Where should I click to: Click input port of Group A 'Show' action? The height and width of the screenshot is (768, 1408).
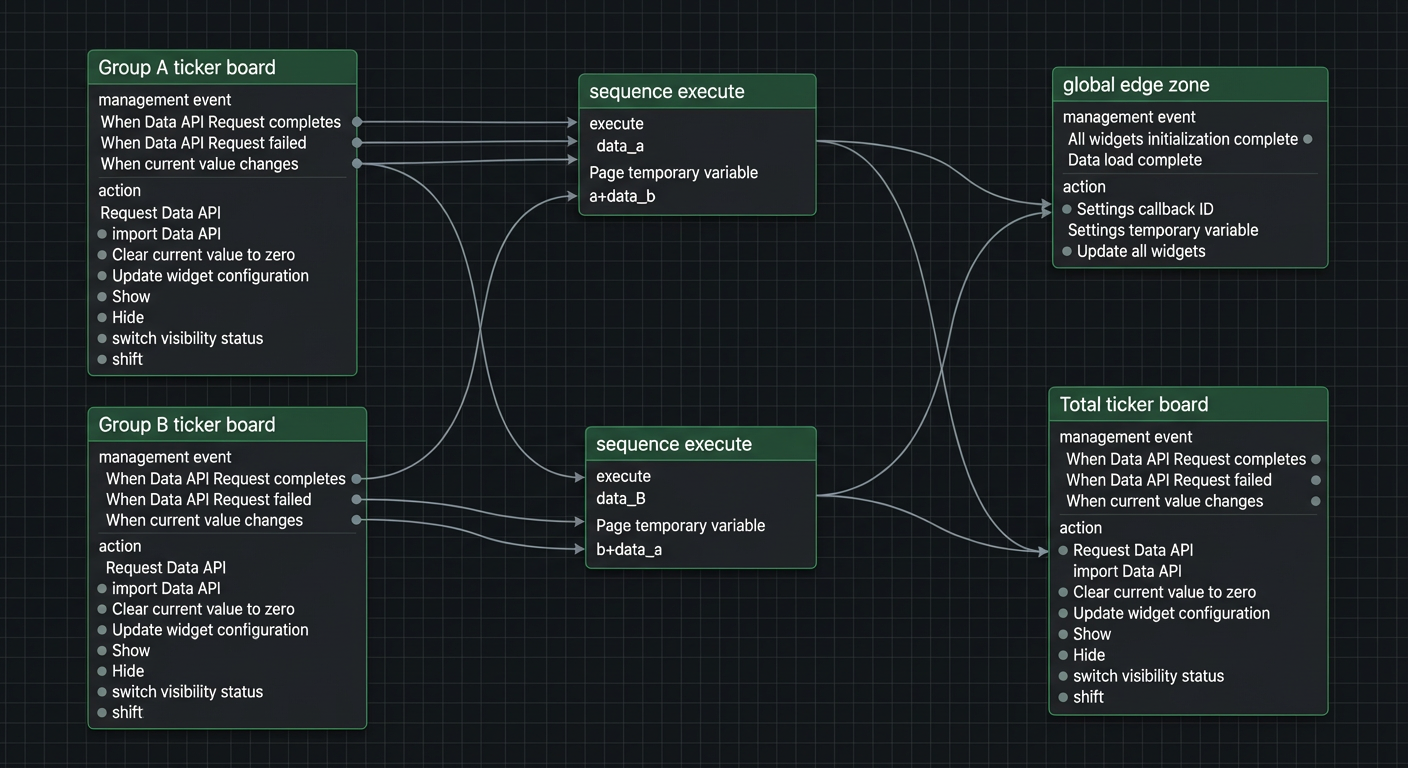(x=102, y=297)
